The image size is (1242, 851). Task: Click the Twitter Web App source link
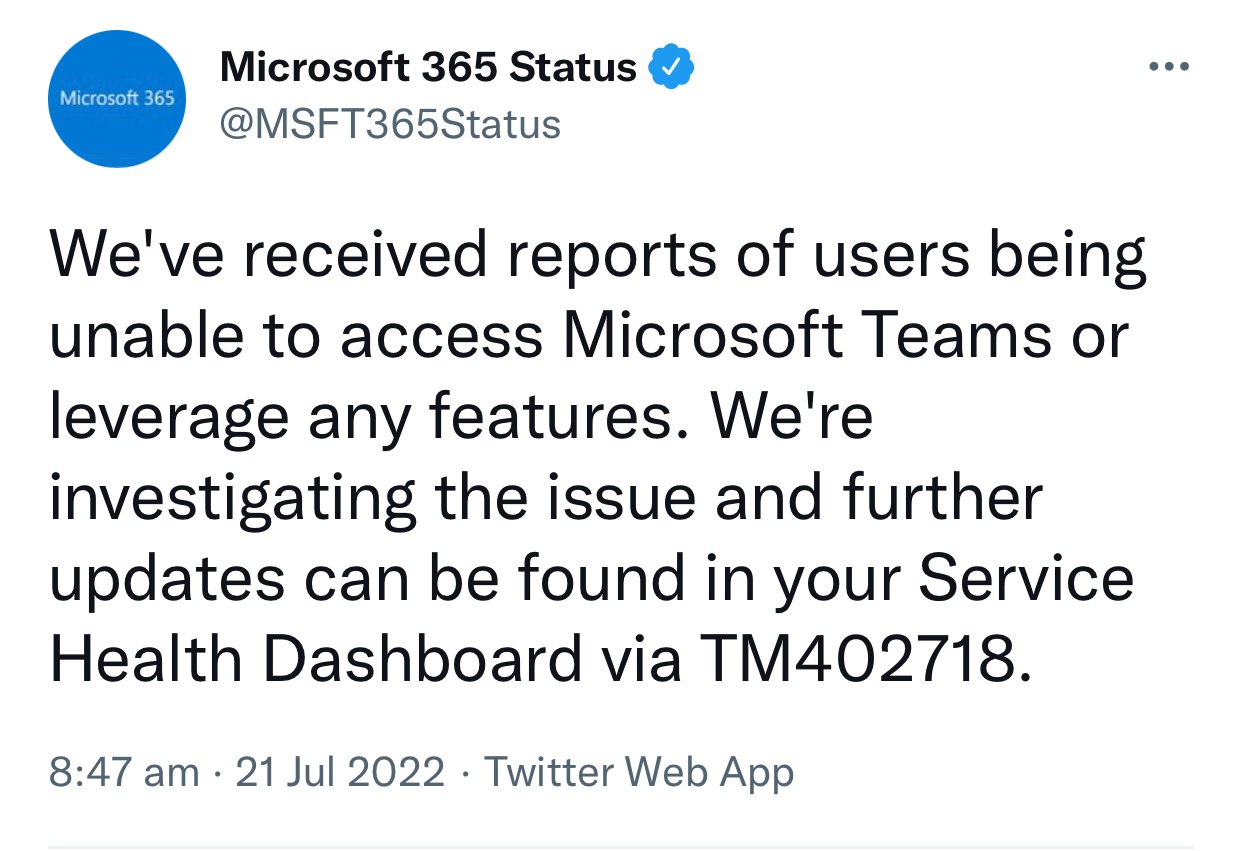(x=639, y=773)
